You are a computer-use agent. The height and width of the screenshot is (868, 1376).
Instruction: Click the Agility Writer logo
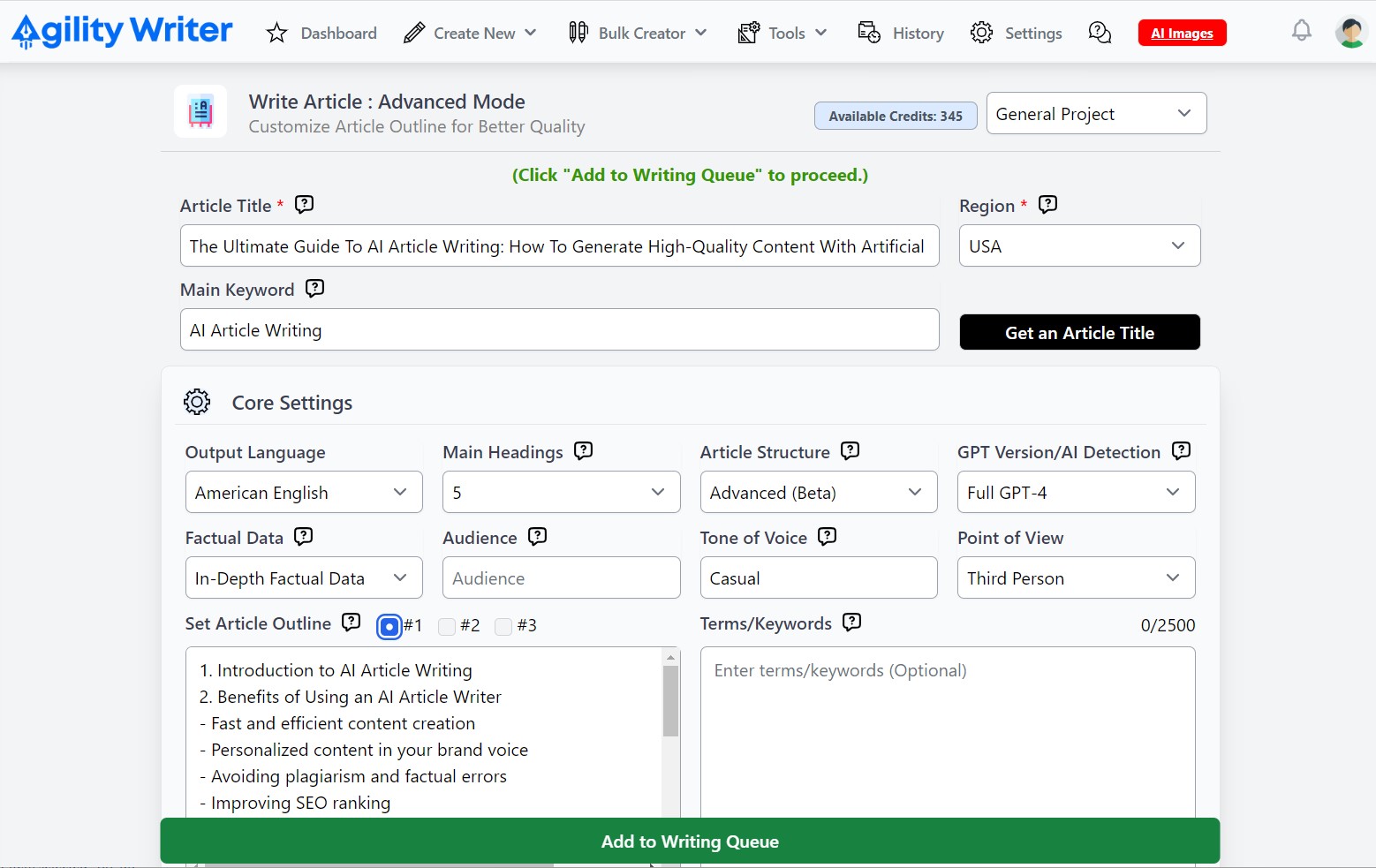click(121, 30)
